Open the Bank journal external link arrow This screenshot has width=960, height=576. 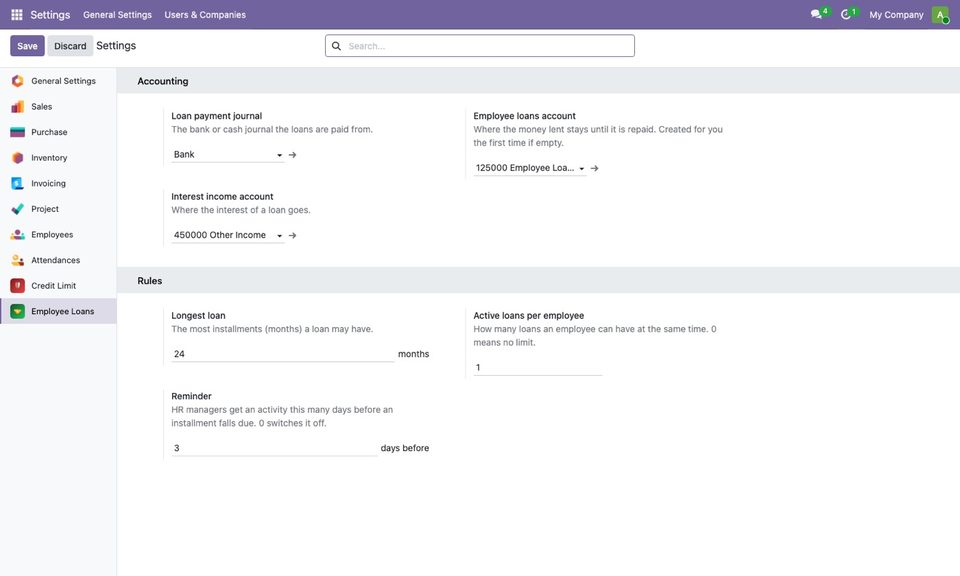coord(293,155)
